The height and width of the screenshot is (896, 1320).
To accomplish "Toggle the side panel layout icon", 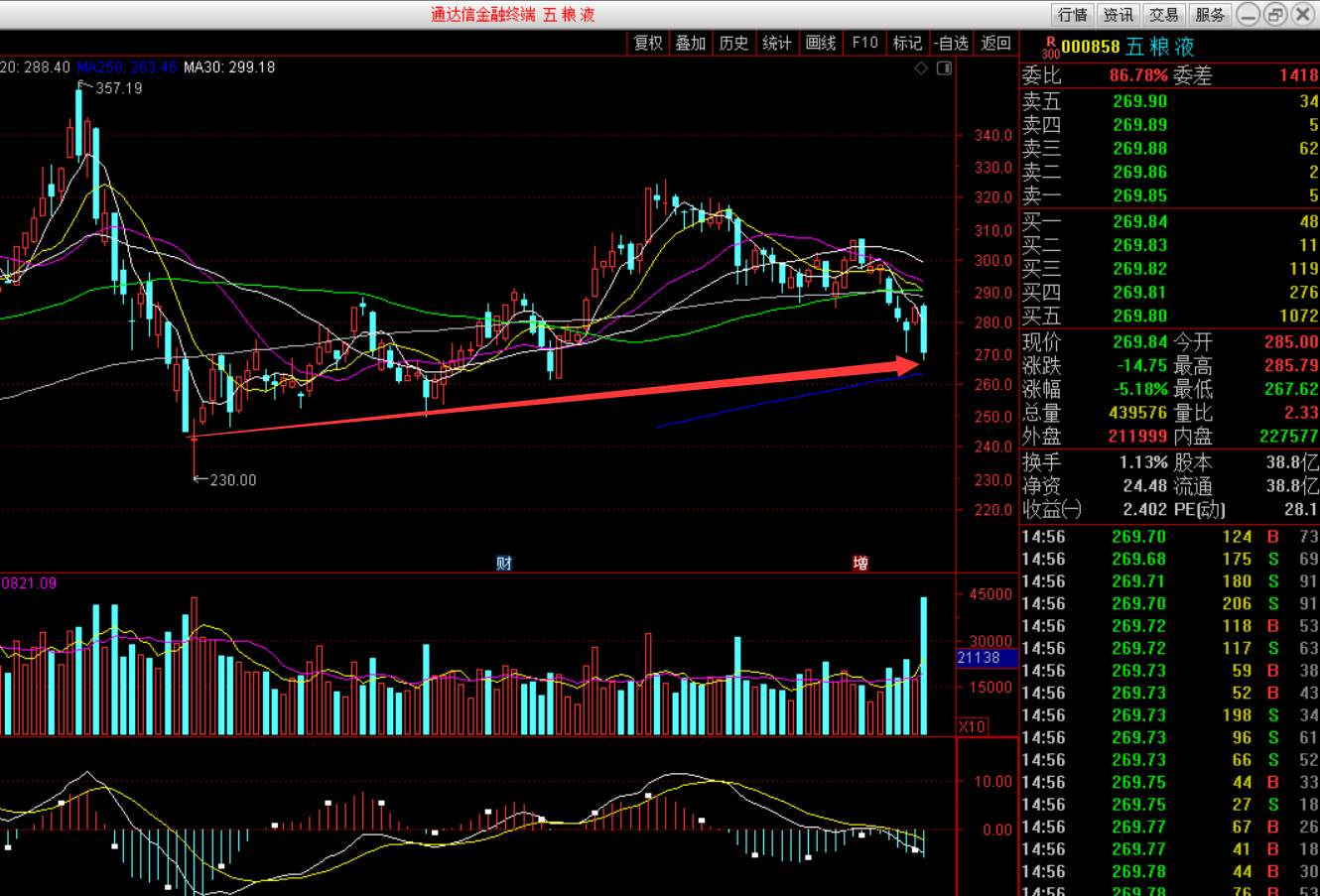I will point(944,68).
